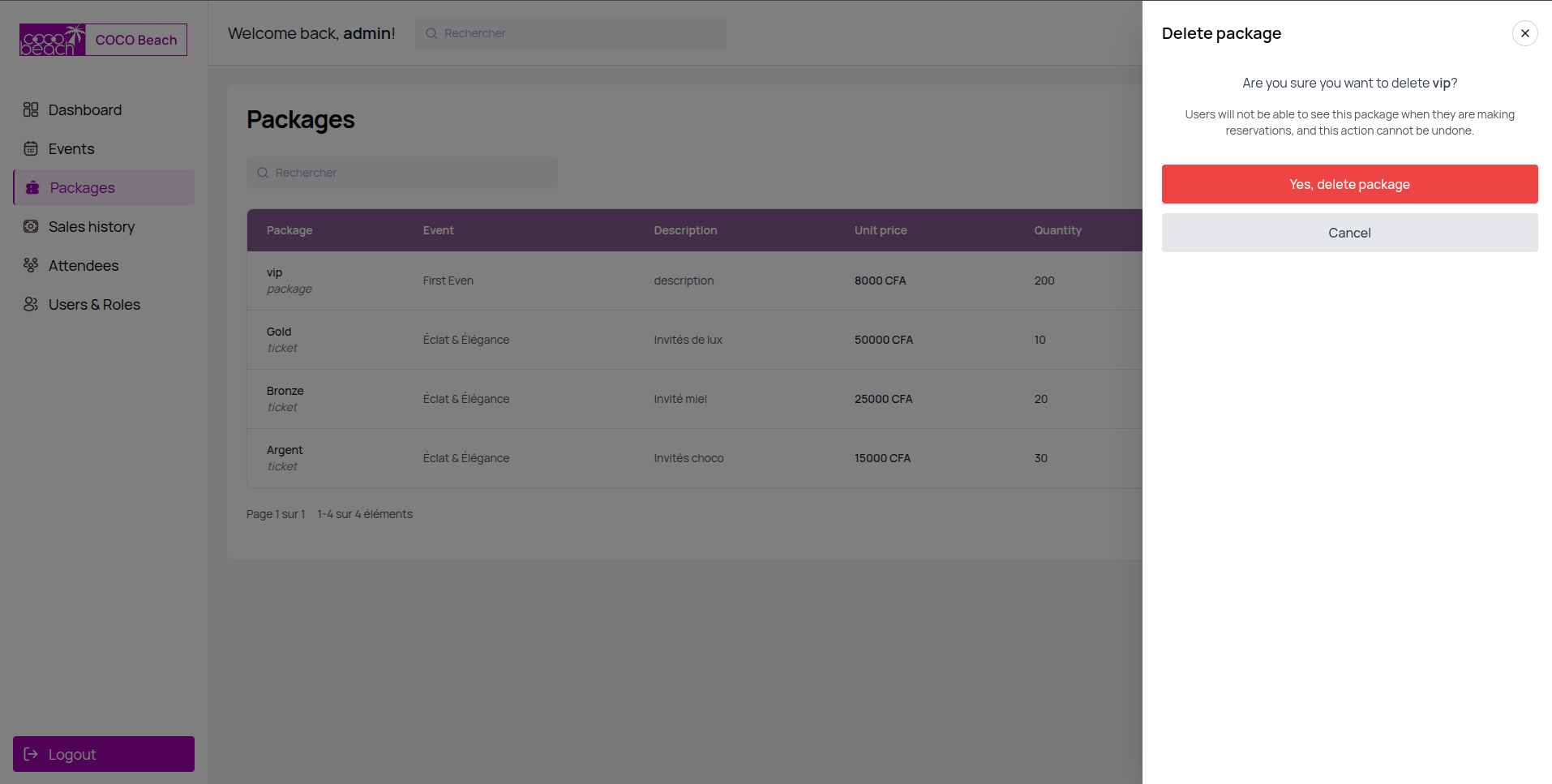
Task: Click the Packages gift icon
Action: click(x=32, y=187)
